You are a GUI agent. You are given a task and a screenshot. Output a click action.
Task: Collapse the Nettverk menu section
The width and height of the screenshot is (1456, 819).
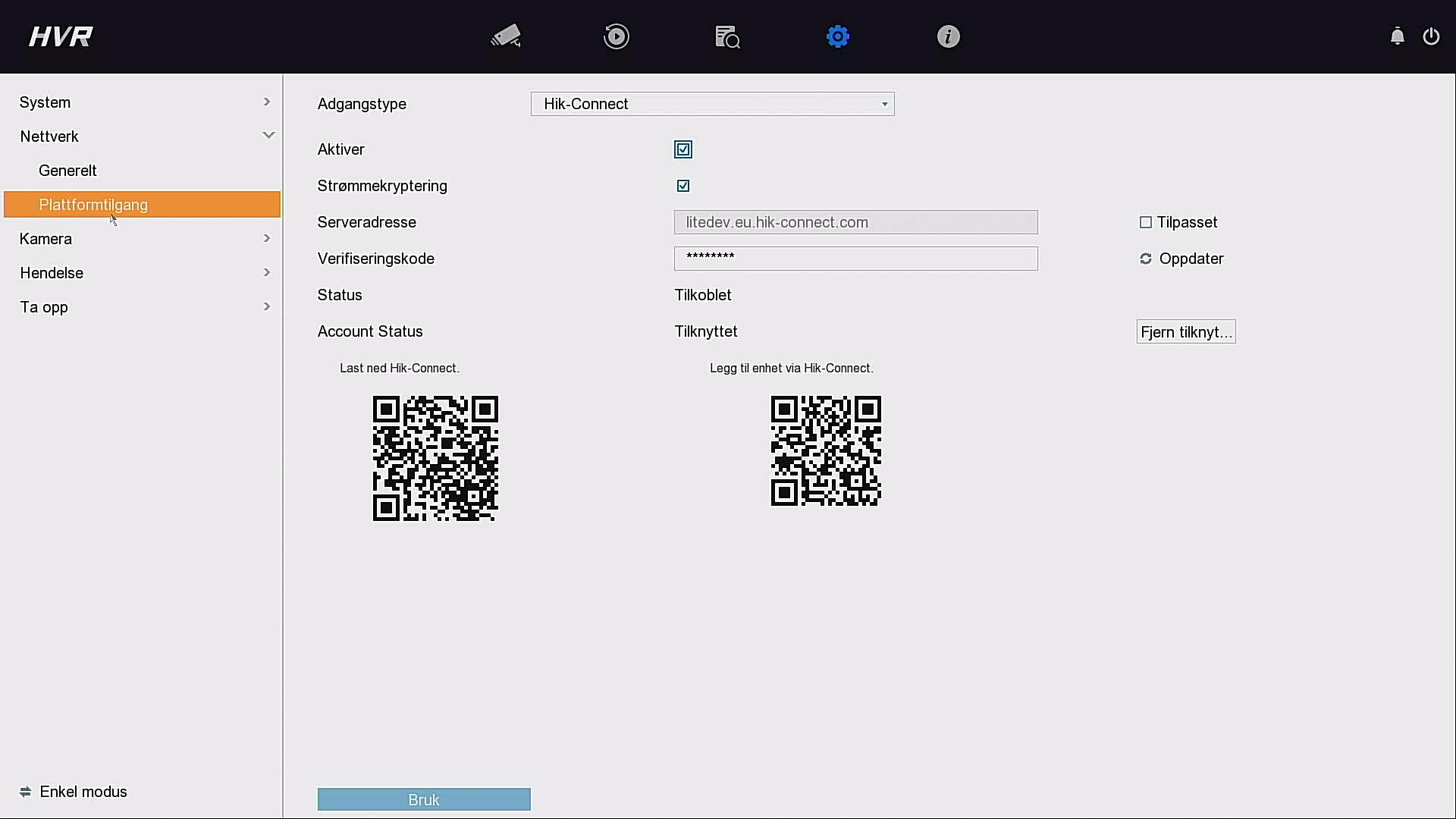click(x=144, y=136)
